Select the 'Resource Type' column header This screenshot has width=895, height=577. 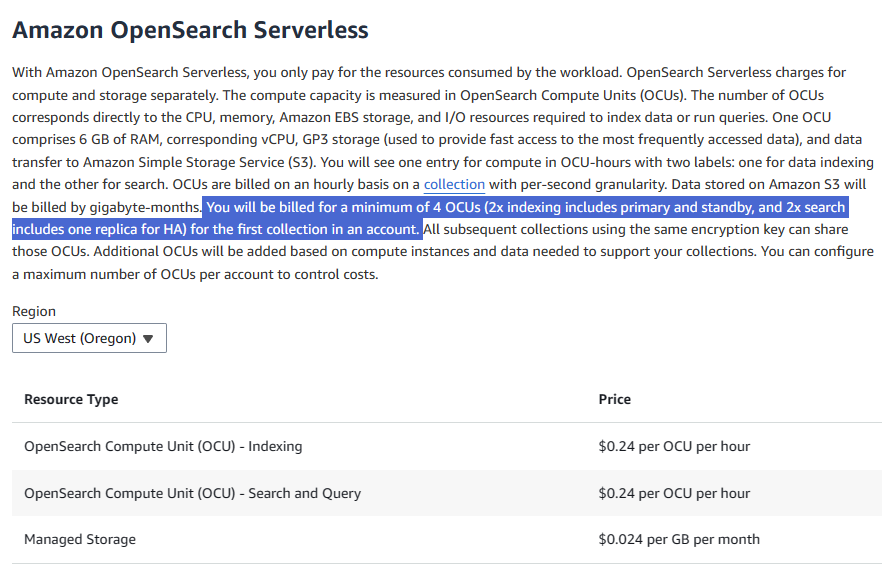[x=71, y=400]
